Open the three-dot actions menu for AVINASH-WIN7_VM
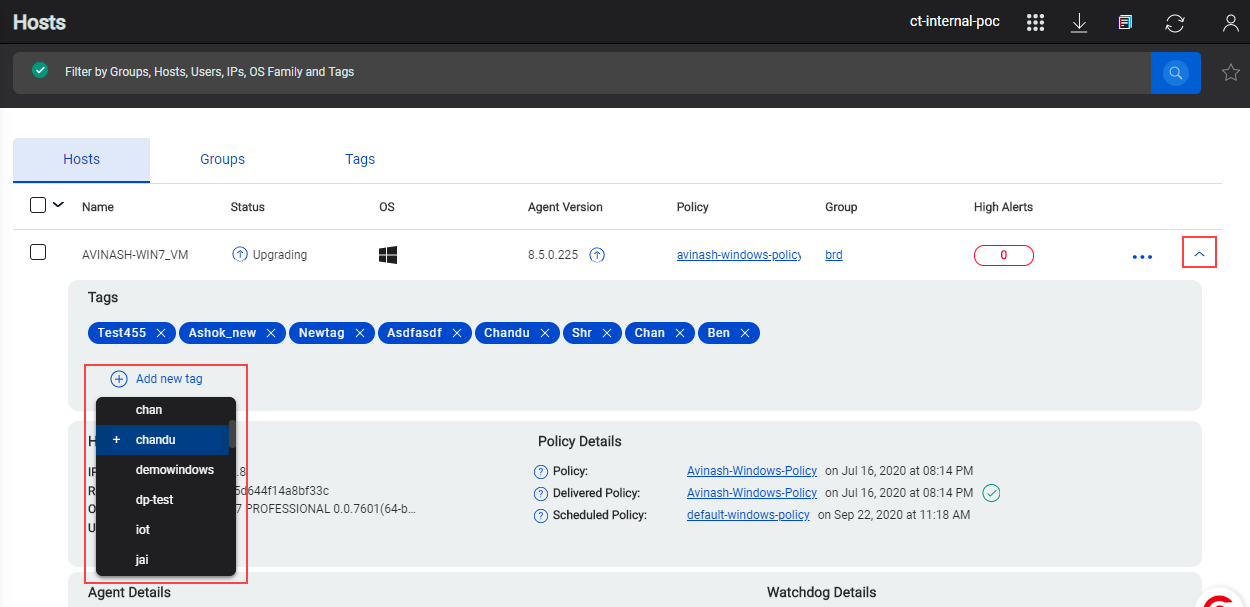Viewport: 1250px width, 607px height. (1142, 256)
